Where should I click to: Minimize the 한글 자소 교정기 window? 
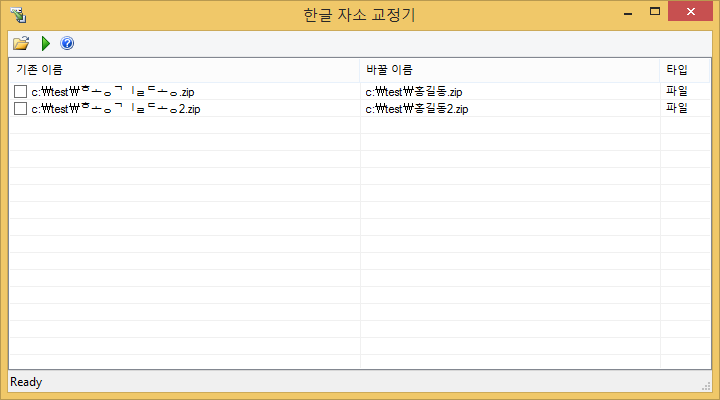628,12
